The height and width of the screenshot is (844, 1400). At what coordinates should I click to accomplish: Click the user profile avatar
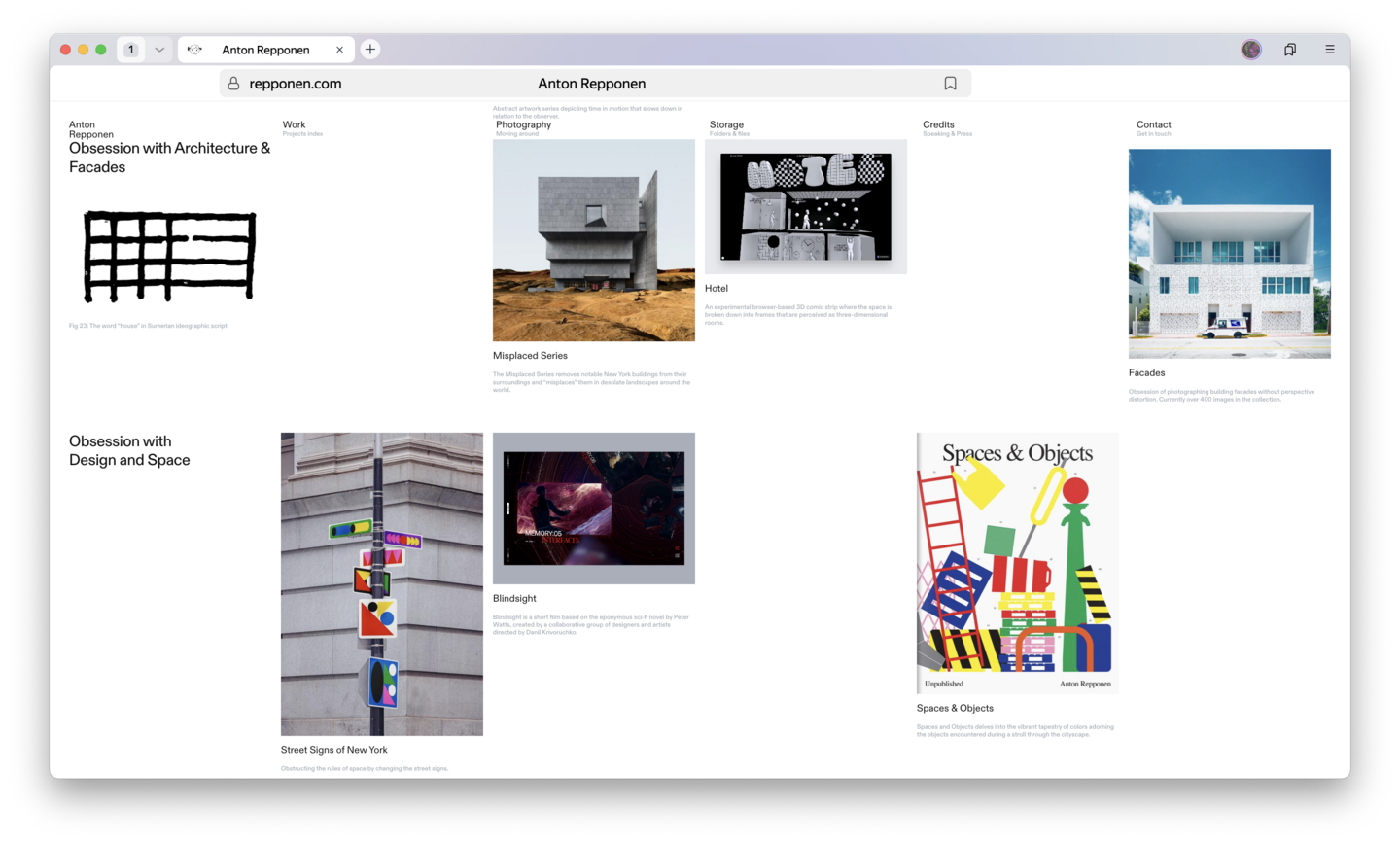(1250, 50)
